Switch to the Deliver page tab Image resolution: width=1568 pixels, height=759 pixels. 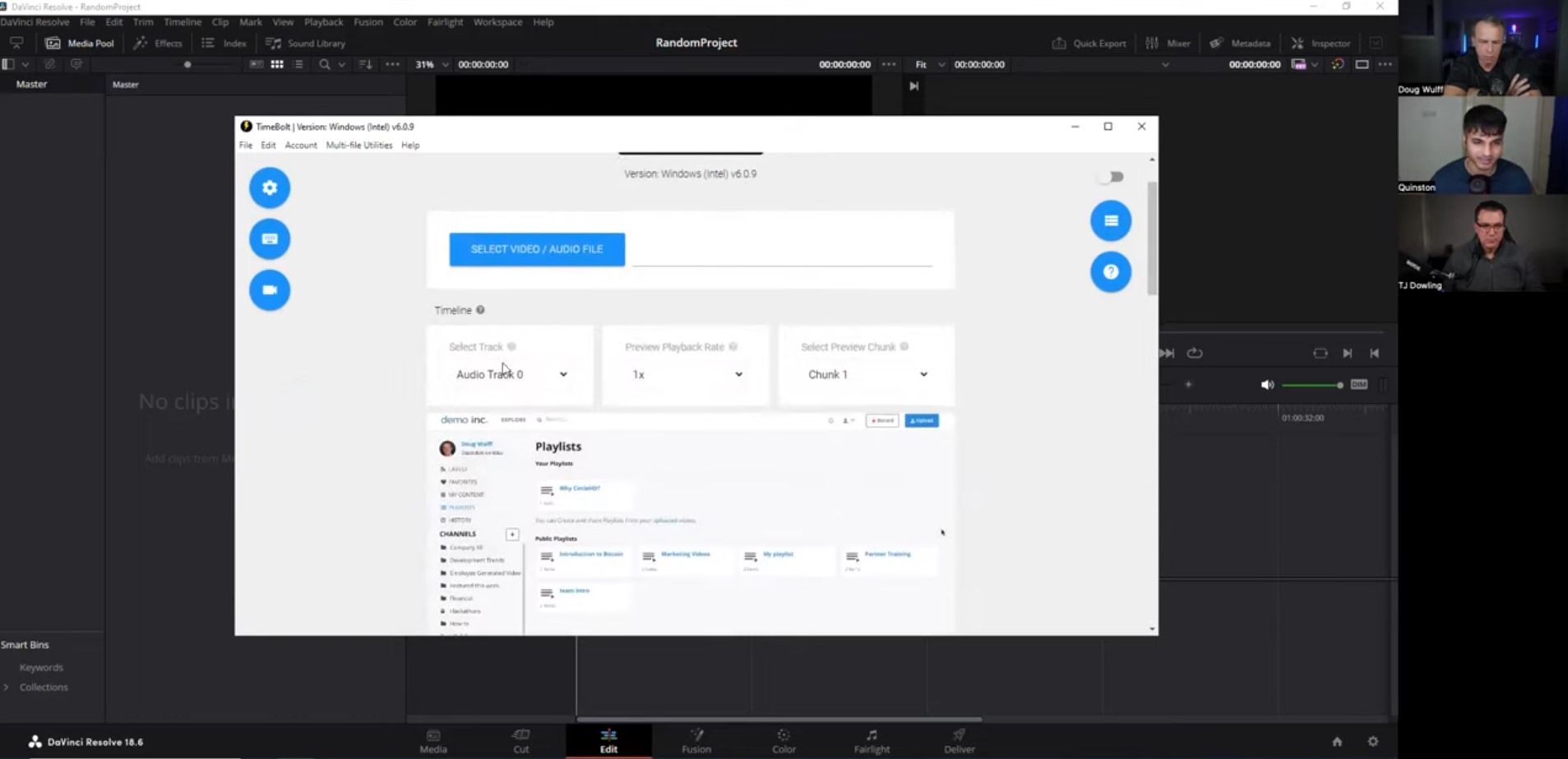[960, 741]
